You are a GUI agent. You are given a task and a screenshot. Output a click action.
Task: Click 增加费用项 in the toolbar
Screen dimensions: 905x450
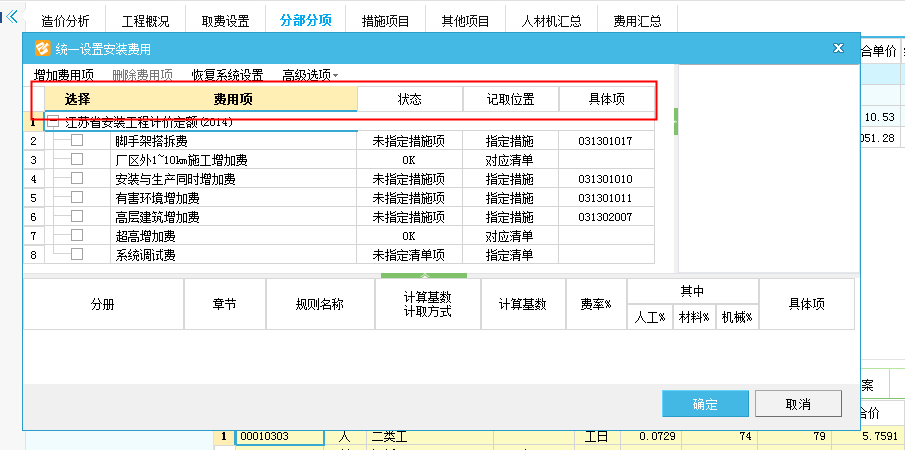coord(64,75)
